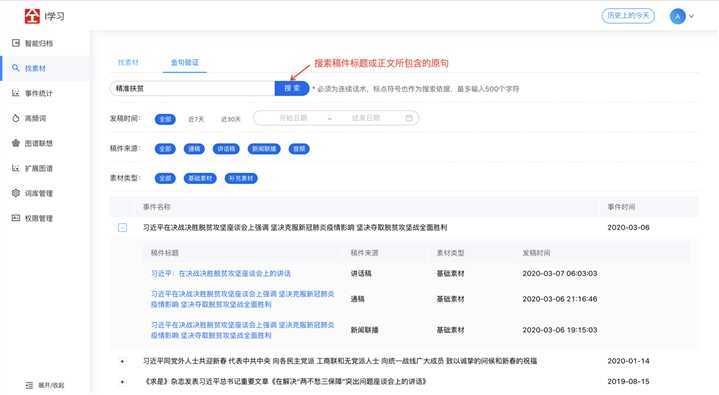This screenshot has width=719, height=395.
Task: Toggle the 补充素材 type filter chip
Action: (241, 178)
